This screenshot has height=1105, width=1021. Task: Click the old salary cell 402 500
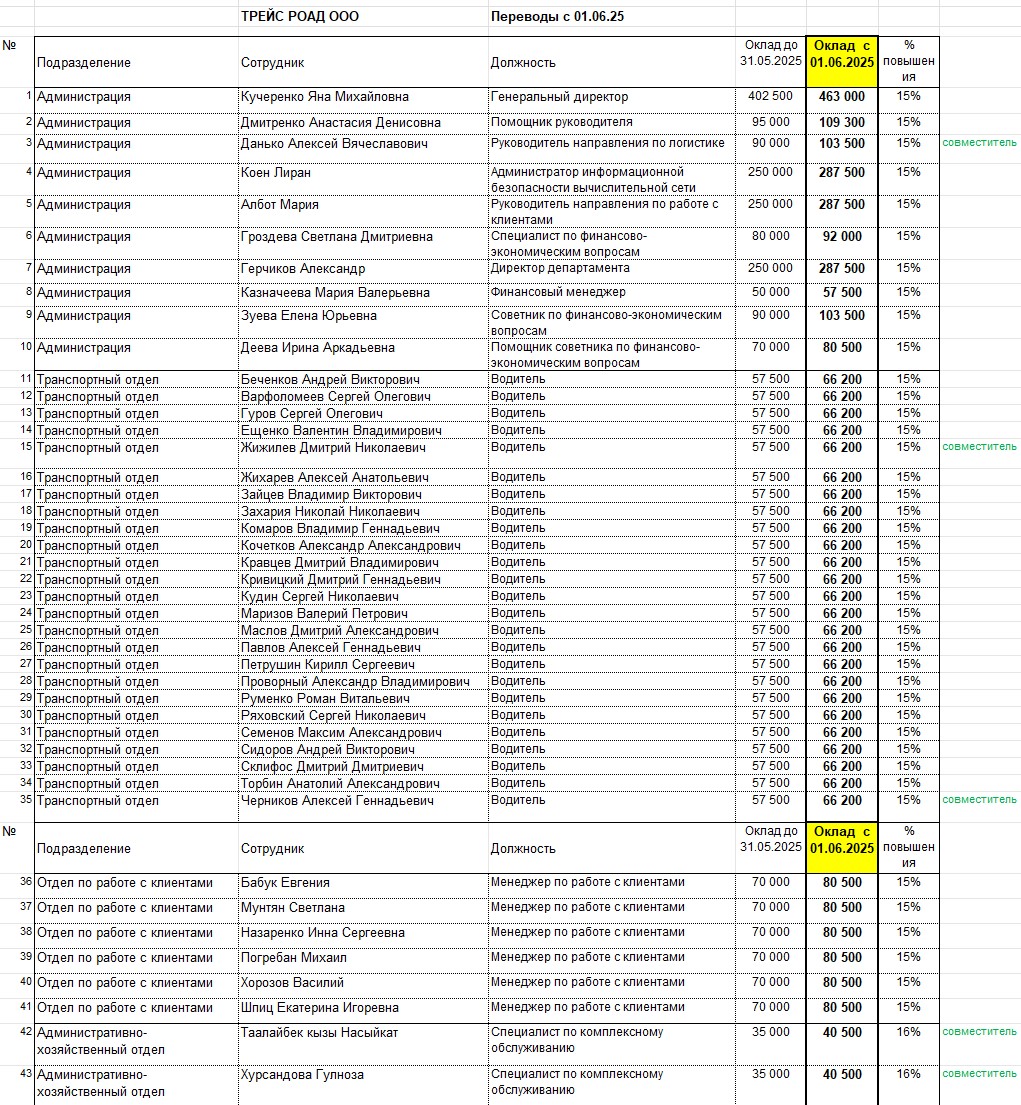click(770, 96)
